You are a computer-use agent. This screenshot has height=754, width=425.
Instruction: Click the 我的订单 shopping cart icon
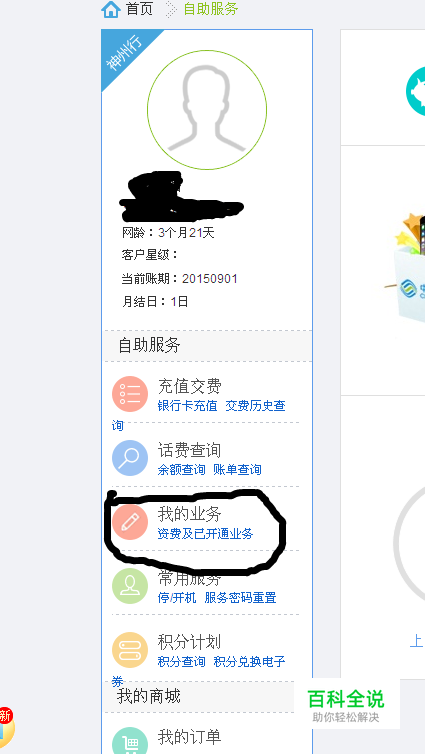130,741
